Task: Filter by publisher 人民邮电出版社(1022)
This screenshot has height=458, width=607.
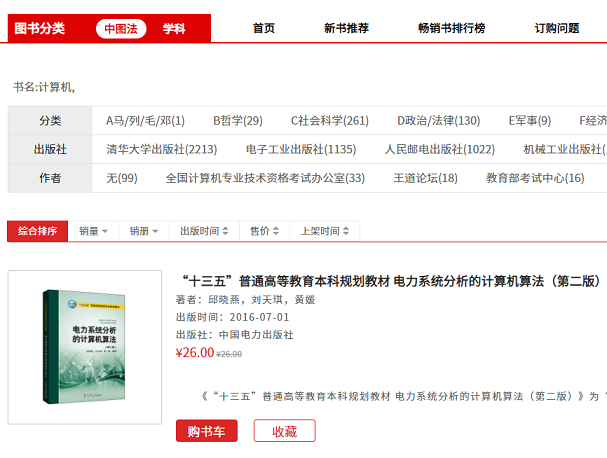Action: (439, 149)
